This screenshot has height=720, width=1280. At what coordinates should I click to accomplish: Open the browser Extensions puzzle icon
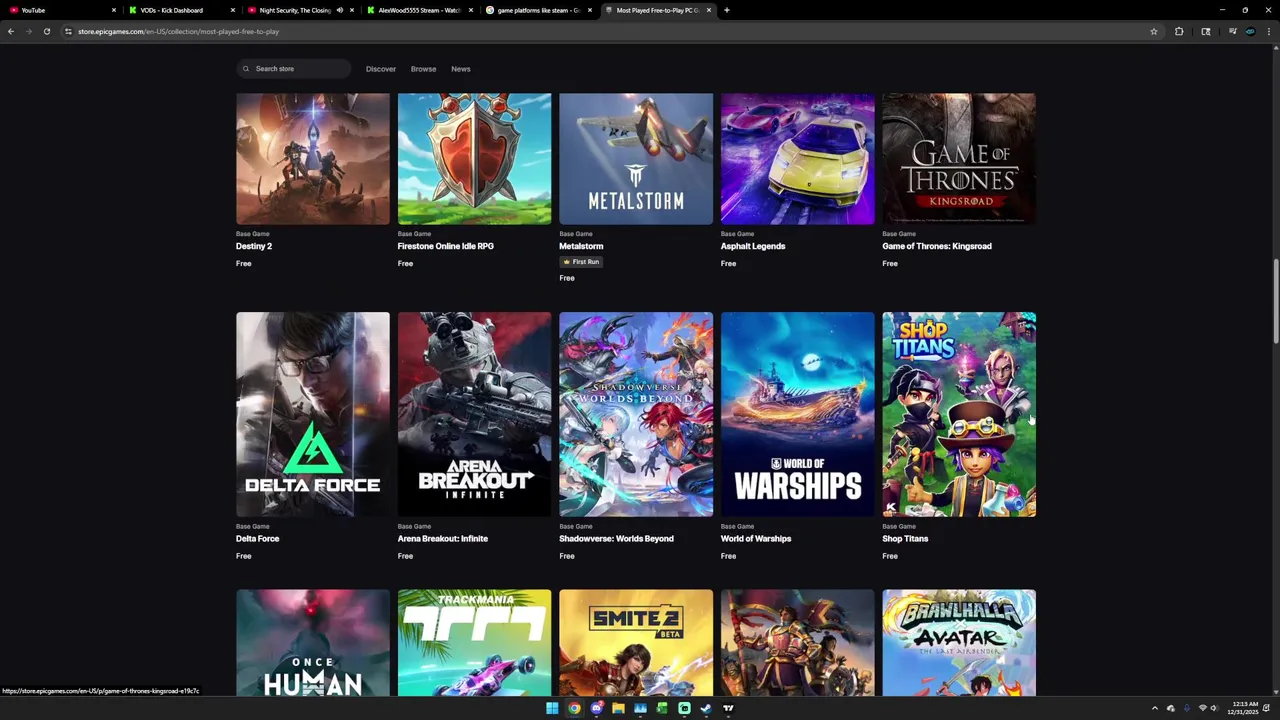[x=1179, y=31]
